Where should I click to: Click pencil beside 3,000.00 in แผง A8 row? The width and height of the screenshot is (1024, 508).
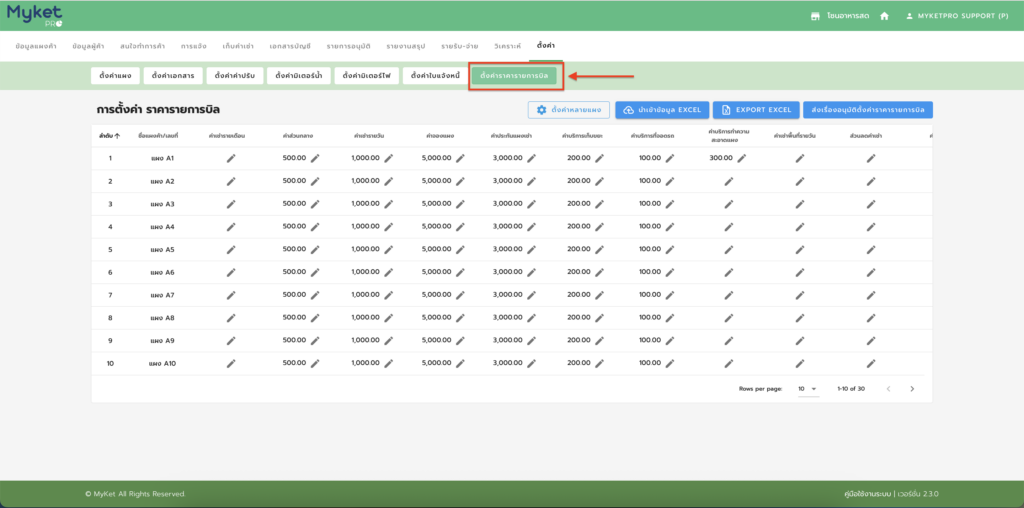pyautogui.click(x=532, y=318)
